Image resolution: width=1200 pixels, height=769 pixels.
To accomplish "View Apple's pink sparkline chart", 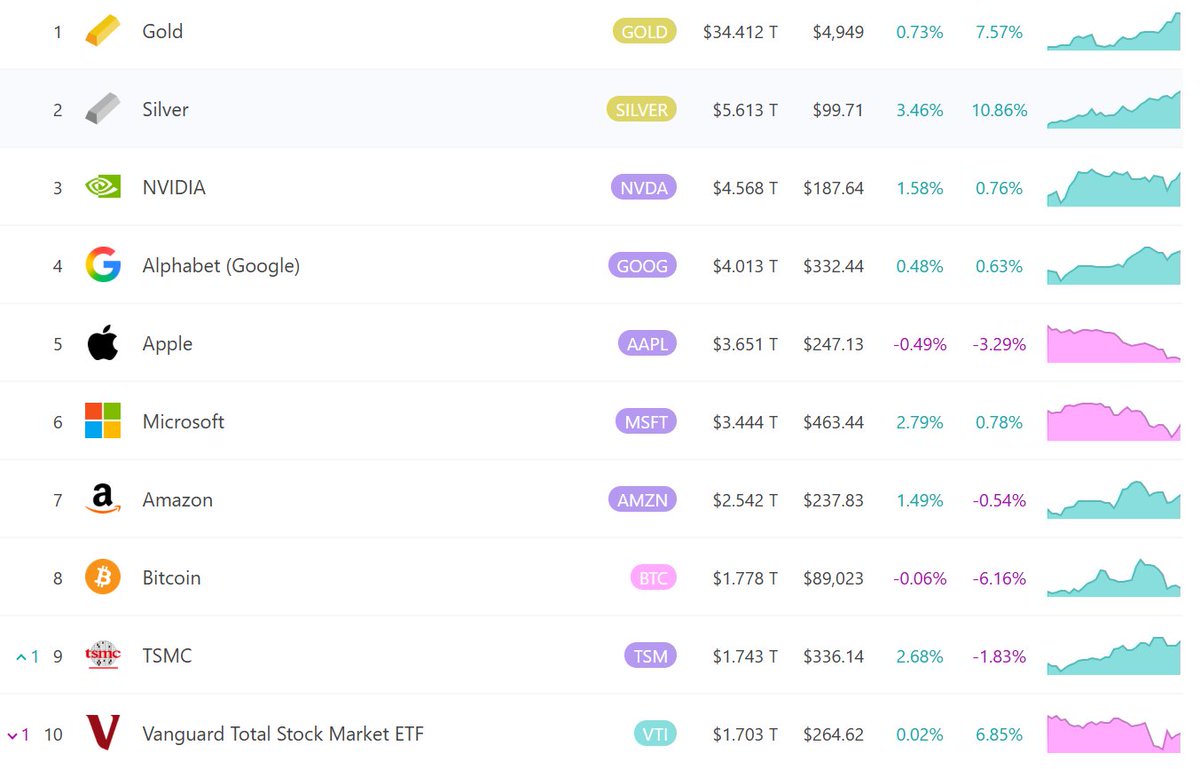I will pyautogui.click(x=1113, y=344).
